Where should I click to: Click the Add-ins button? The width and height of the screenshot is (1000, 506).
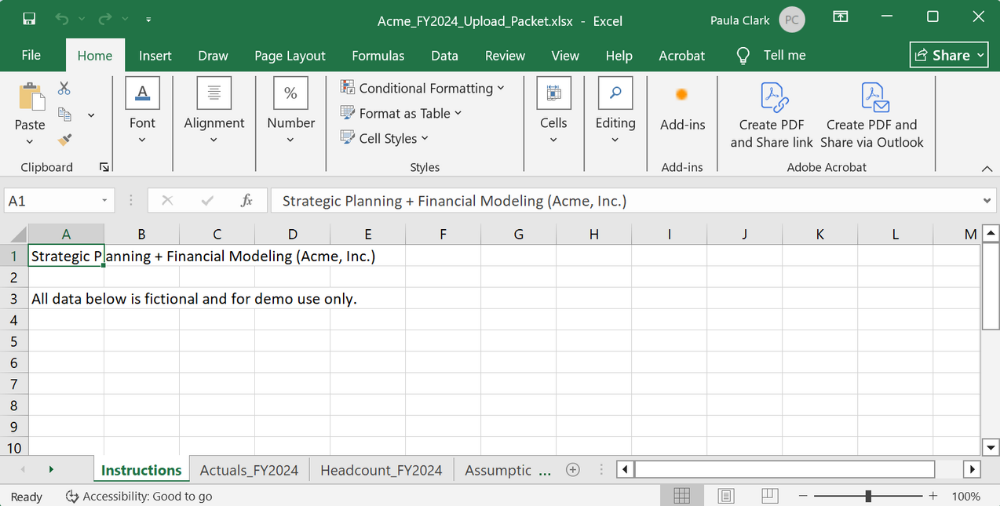pyautogui.click(x=682, y=110)
